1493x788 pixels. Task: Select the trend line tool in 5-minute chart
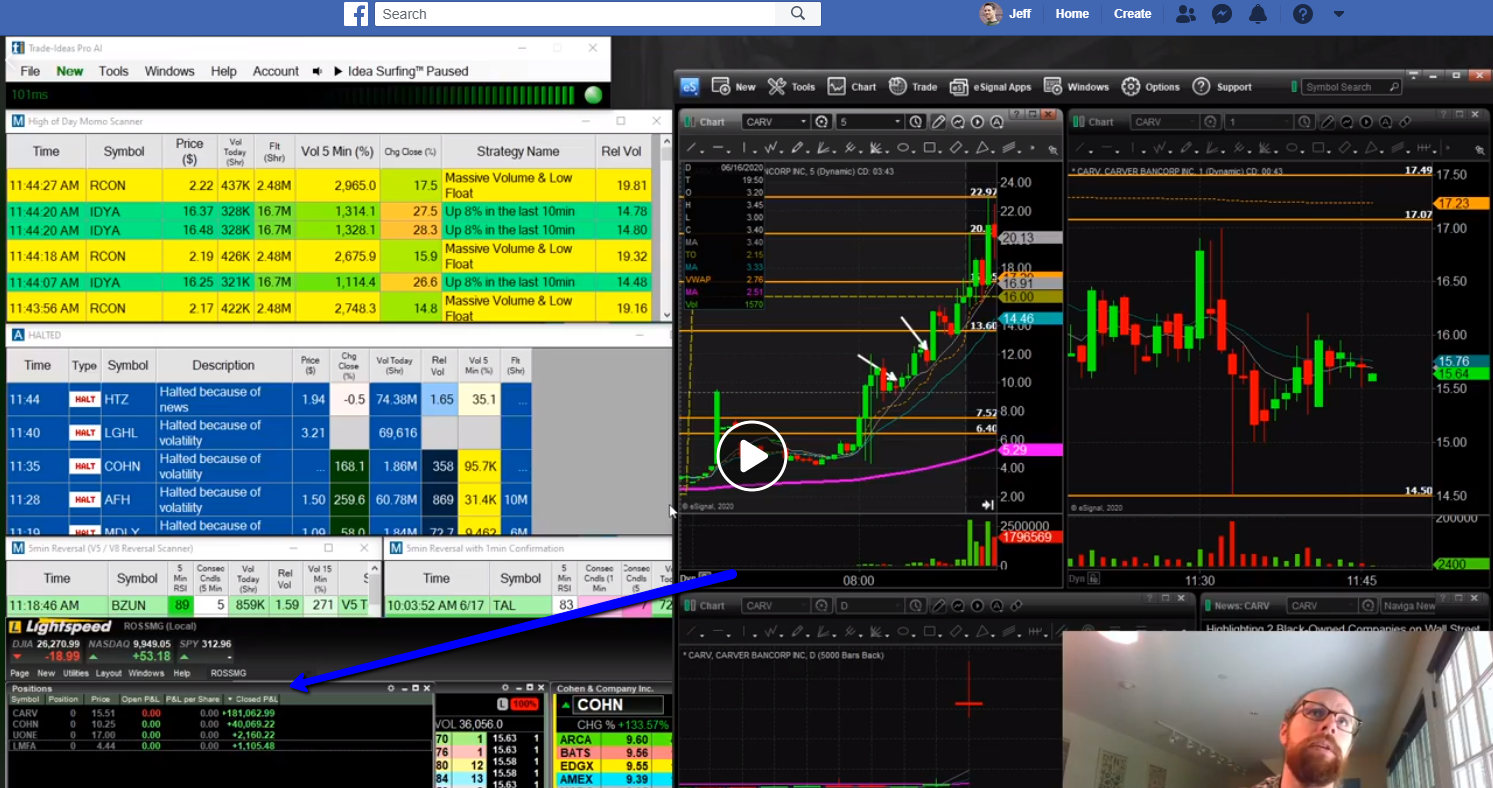point(689,148)
